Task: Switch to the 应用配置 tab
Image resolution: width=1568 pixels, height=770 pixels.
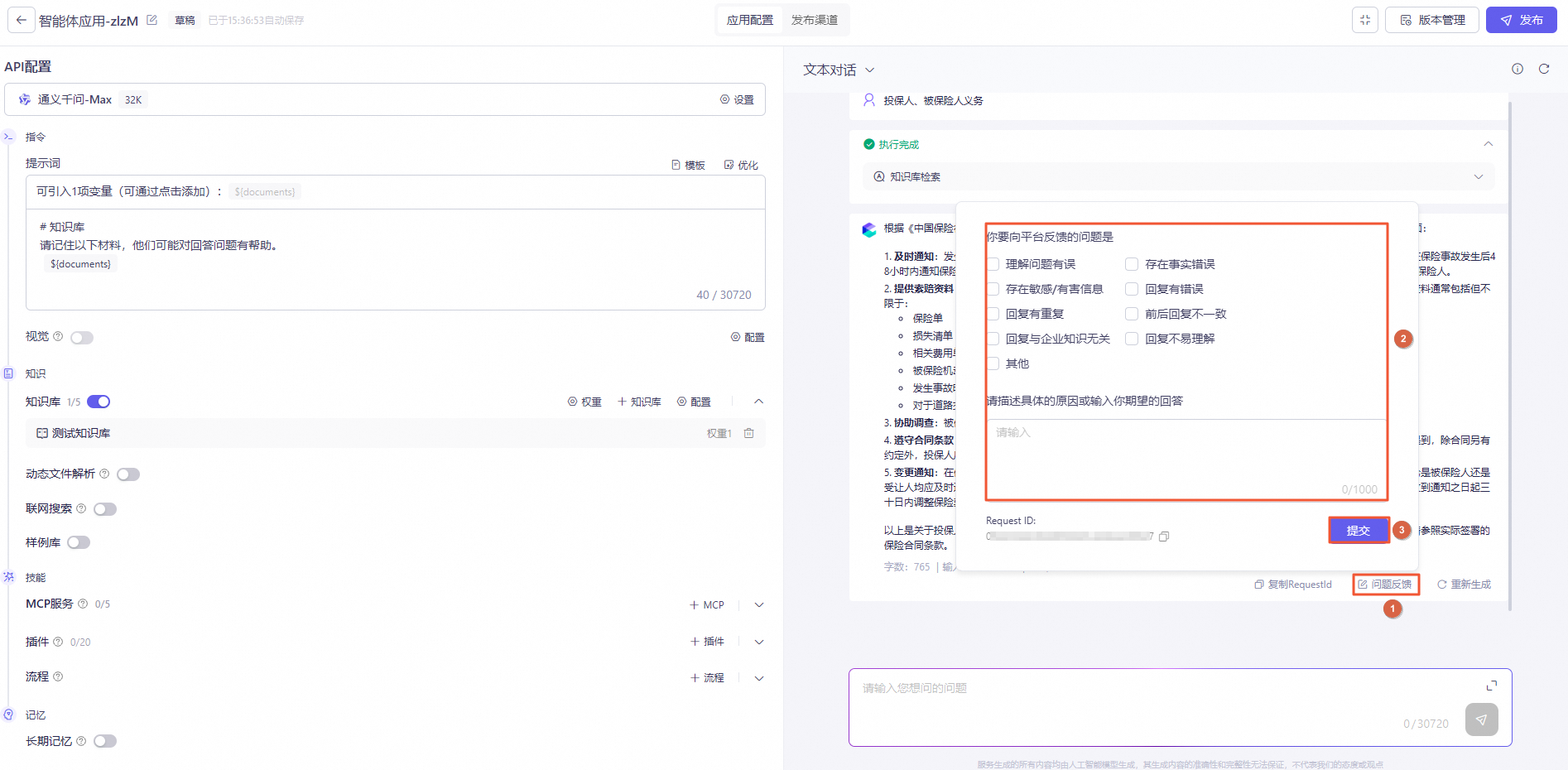Action: [x=750, y=20]
